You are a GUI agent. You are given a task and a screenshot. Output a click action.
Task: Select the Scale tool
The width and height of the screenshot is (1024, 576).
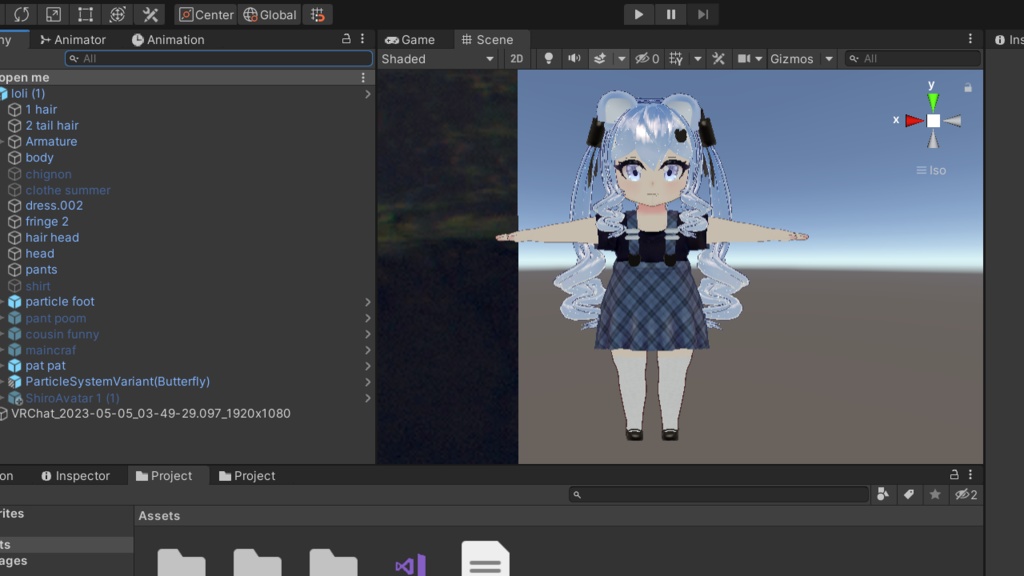coord(53,14)
